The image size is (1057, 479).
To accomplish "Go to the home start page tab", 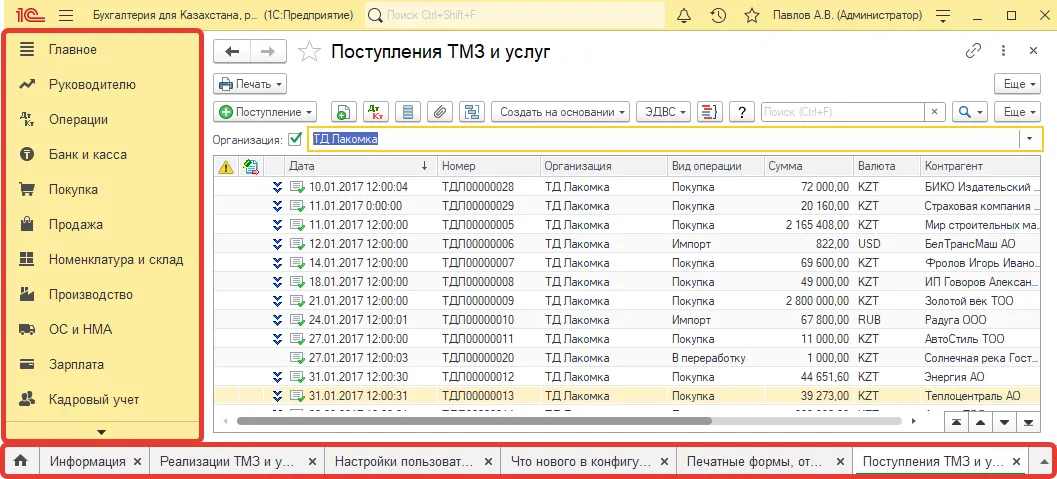I will click(x=21, y=461).
